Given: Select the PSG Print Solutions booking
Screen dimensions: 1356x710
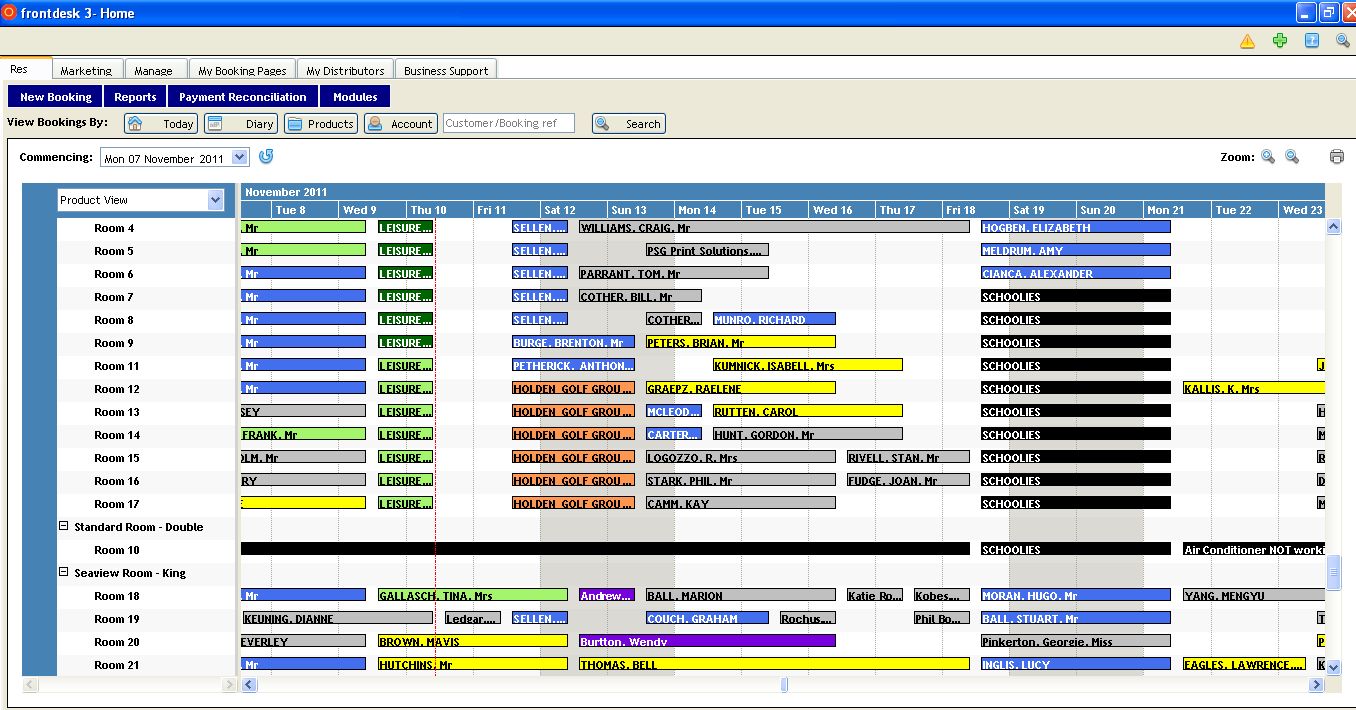Looking at the screenshot, I should point(707,250).
